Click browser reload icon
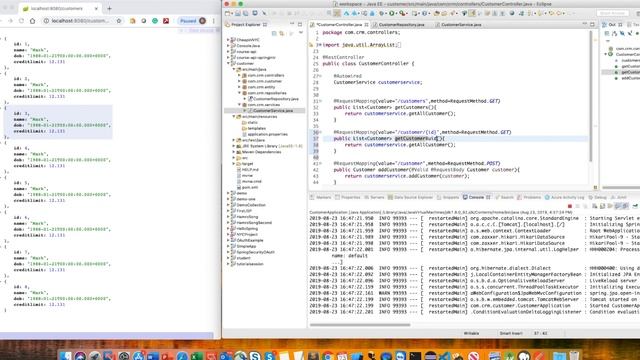640x360 pixels. click(21, 20)
